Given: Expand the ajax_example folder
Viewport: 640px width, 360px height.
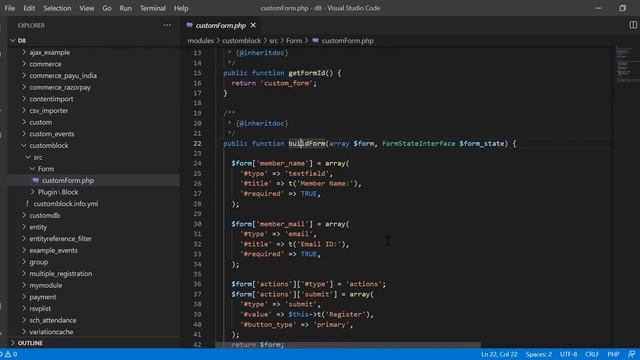Looking at the screenshot, I should pos(24,52).
